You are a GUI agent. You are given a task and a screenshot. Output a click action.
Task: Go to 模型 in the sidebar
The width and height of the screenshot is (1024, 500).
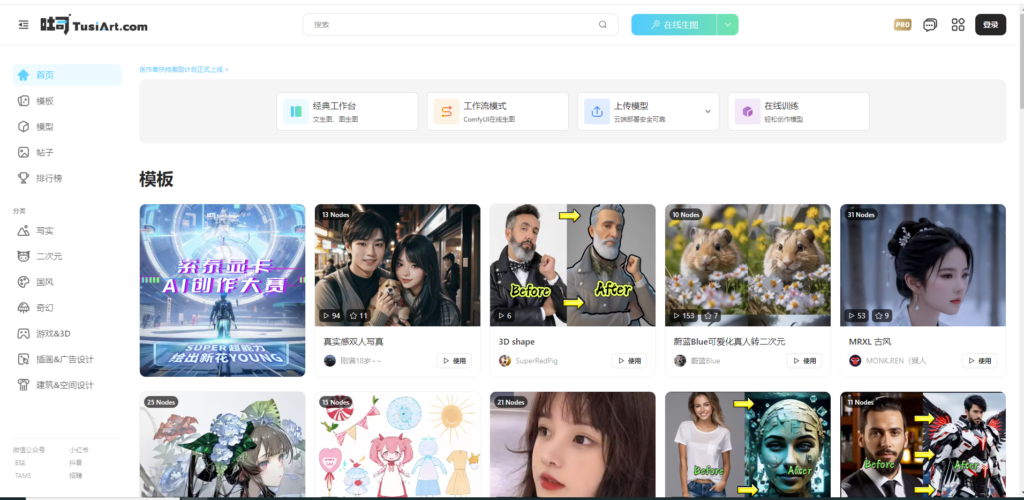click(44, 127)
